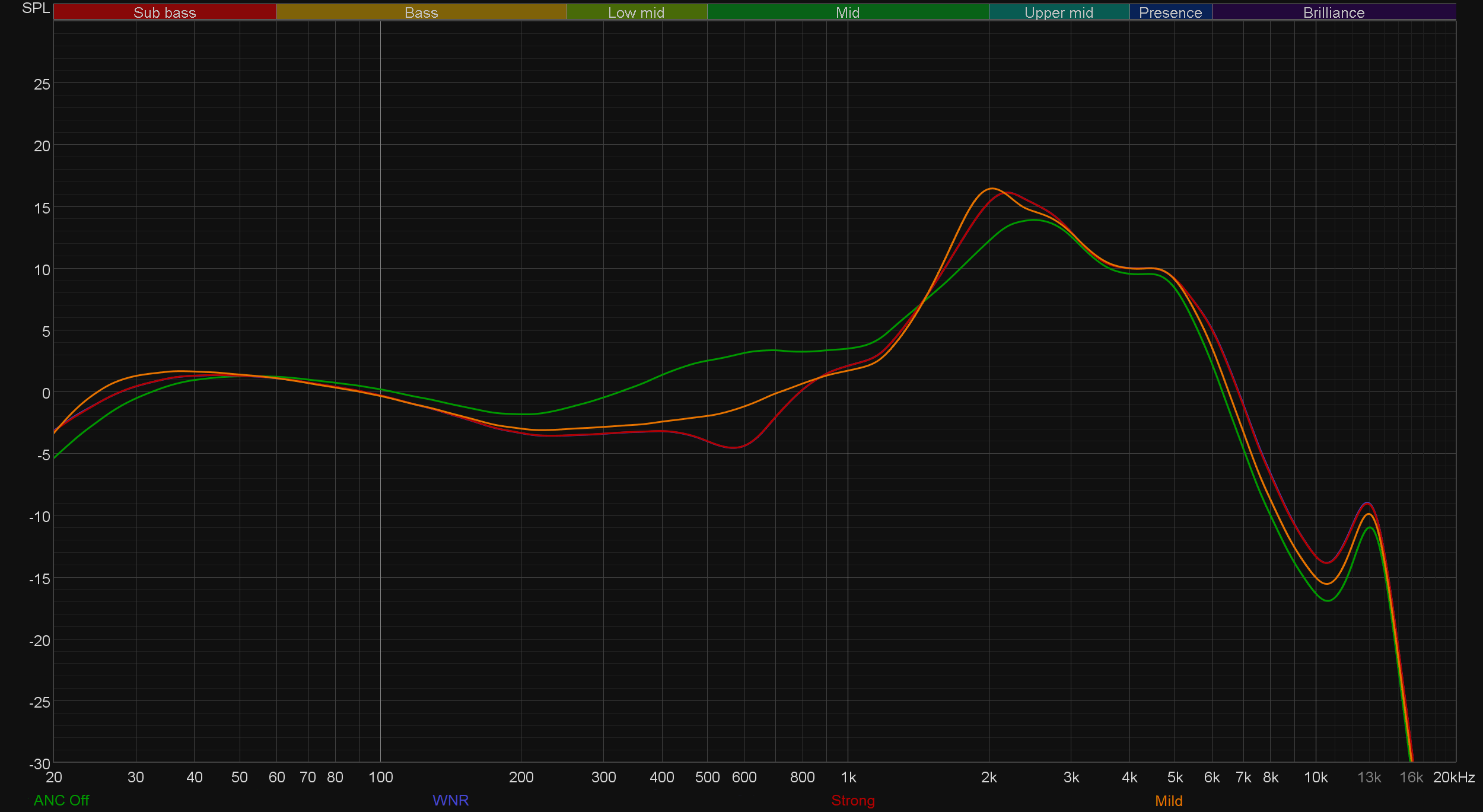Select the Low mid band header
The height and width of the screenshot is (812, 1483).
click(636, 12)
